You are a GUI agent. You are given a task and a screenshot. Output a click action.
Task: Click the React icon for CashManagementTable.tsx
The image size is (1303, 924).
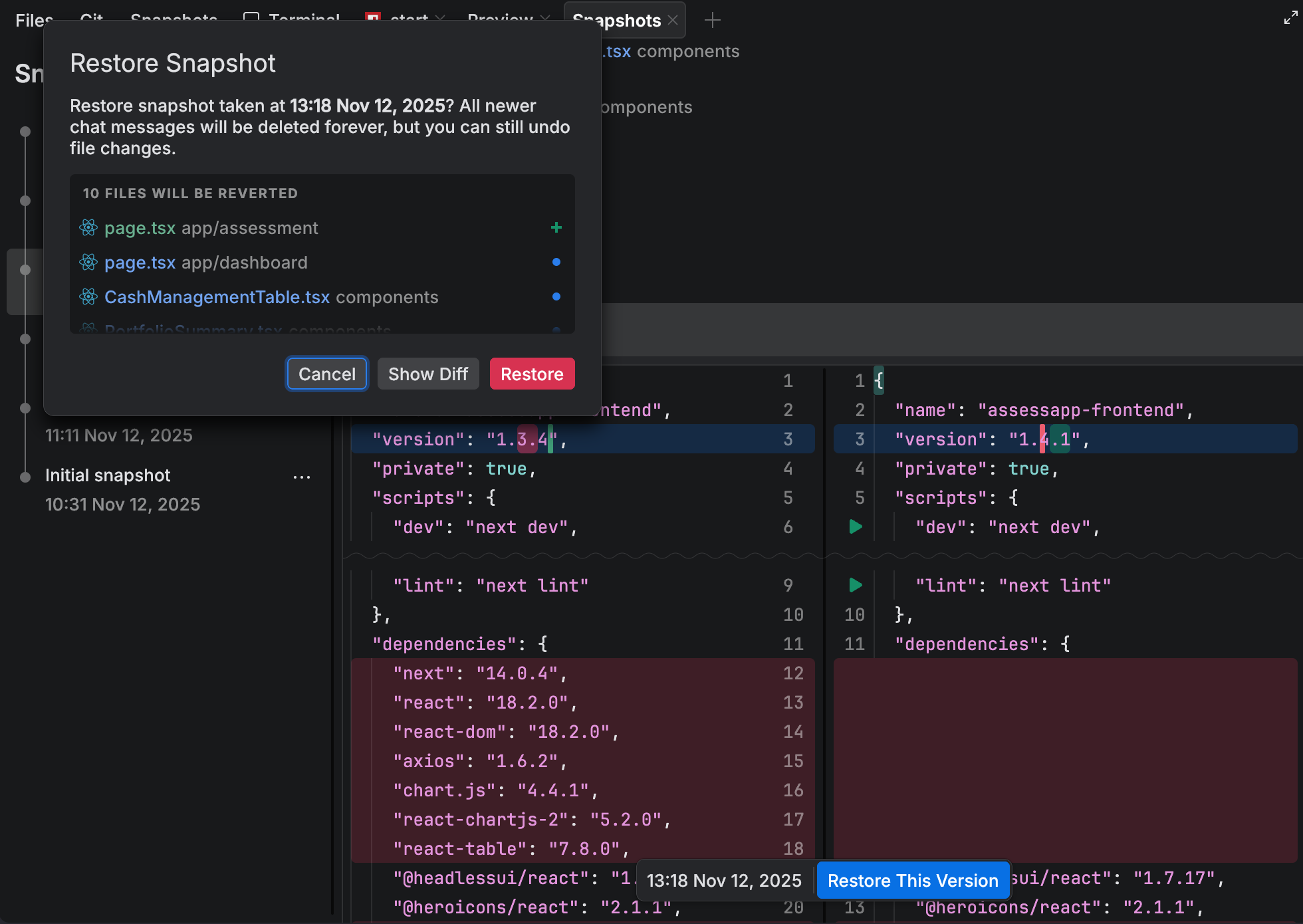[x=88, y=297]
